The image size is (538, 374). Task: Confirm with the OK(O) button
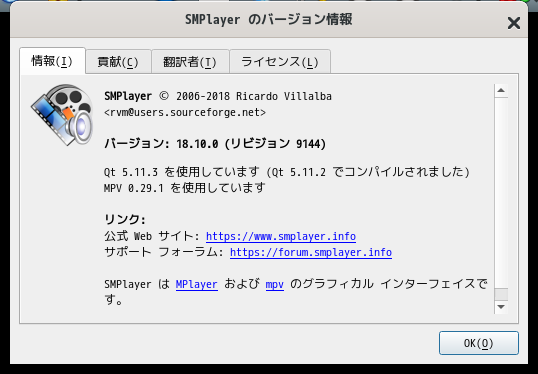(x=479, y=343)
